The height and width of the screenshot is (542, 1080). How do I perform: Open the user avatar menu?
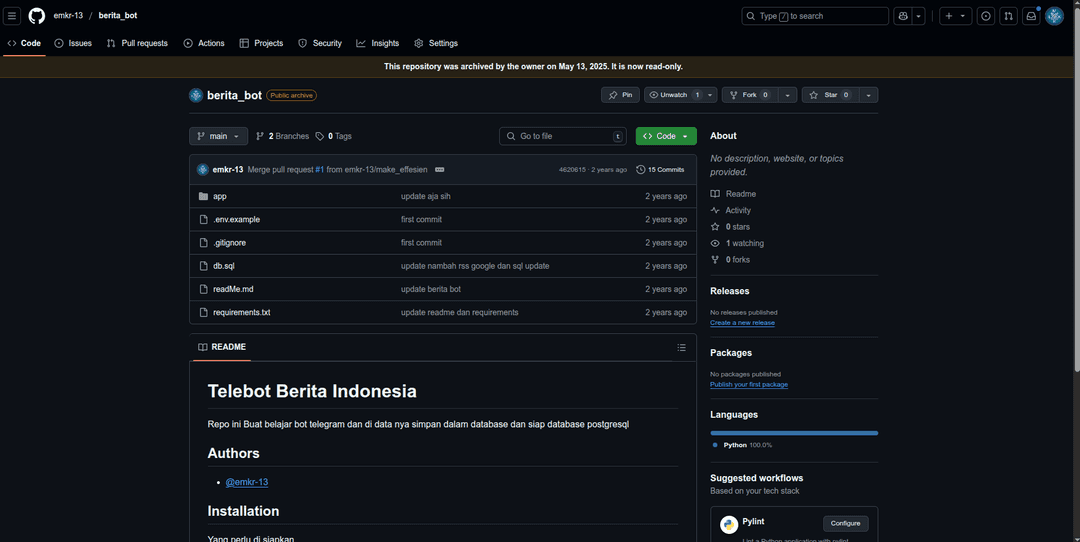pos(1055,16)
